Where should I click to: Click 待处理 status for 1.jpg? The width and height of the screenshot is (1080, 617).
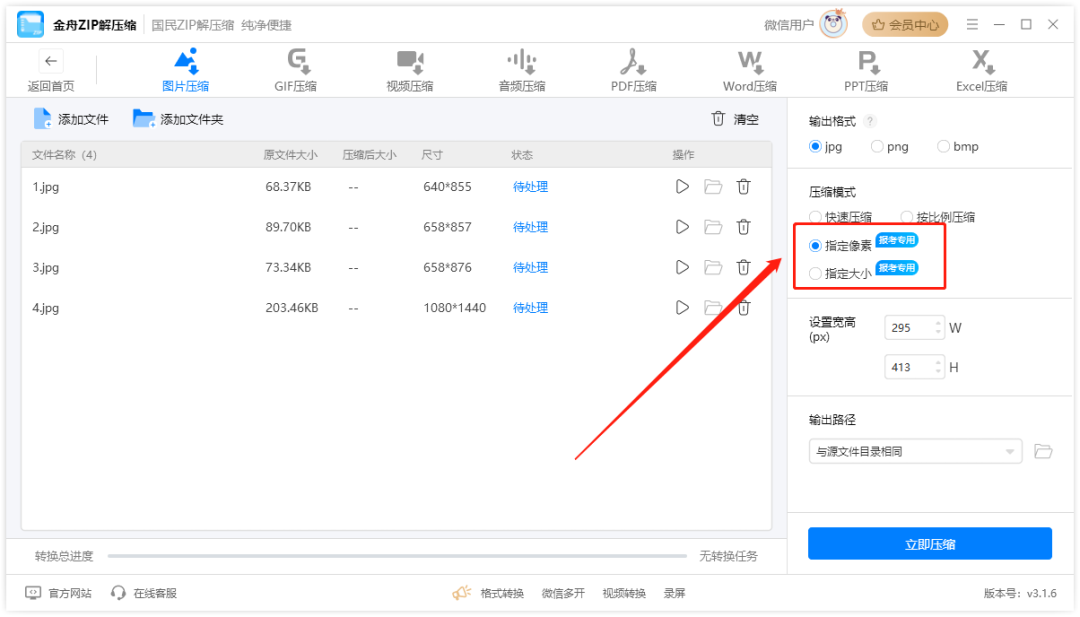pos(530,187)
